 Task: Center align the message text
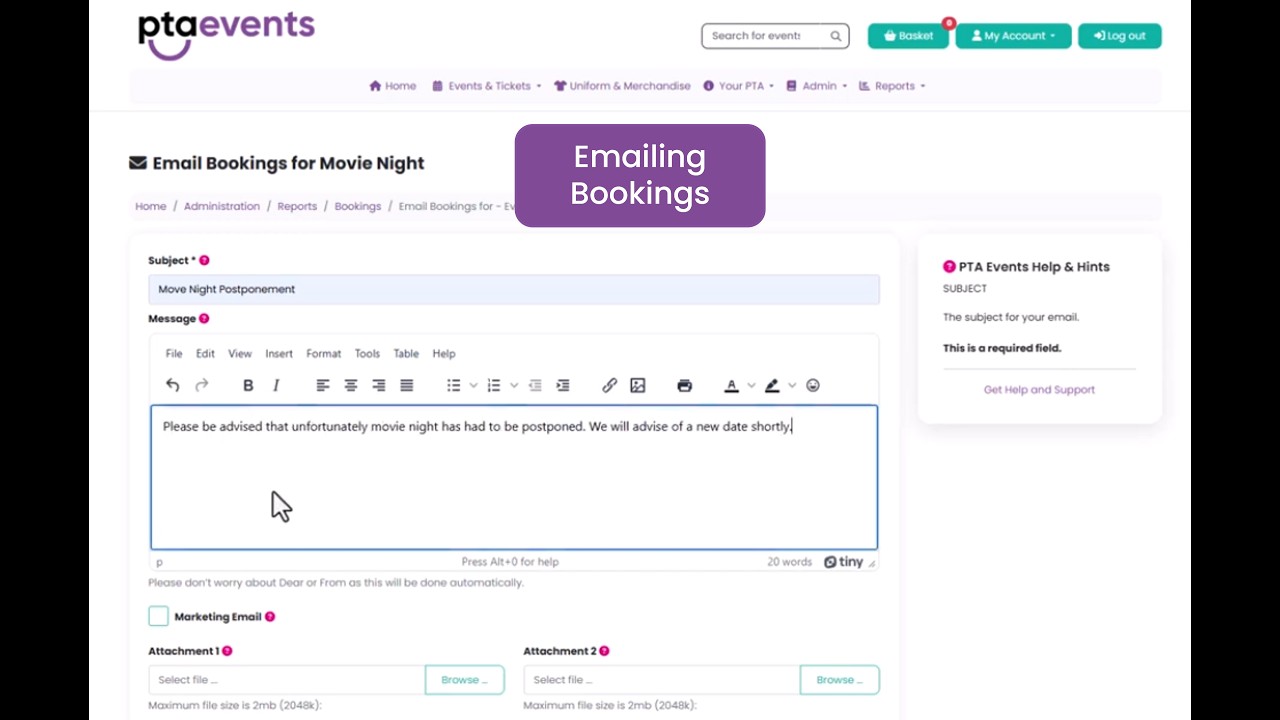tap(351, 385)
